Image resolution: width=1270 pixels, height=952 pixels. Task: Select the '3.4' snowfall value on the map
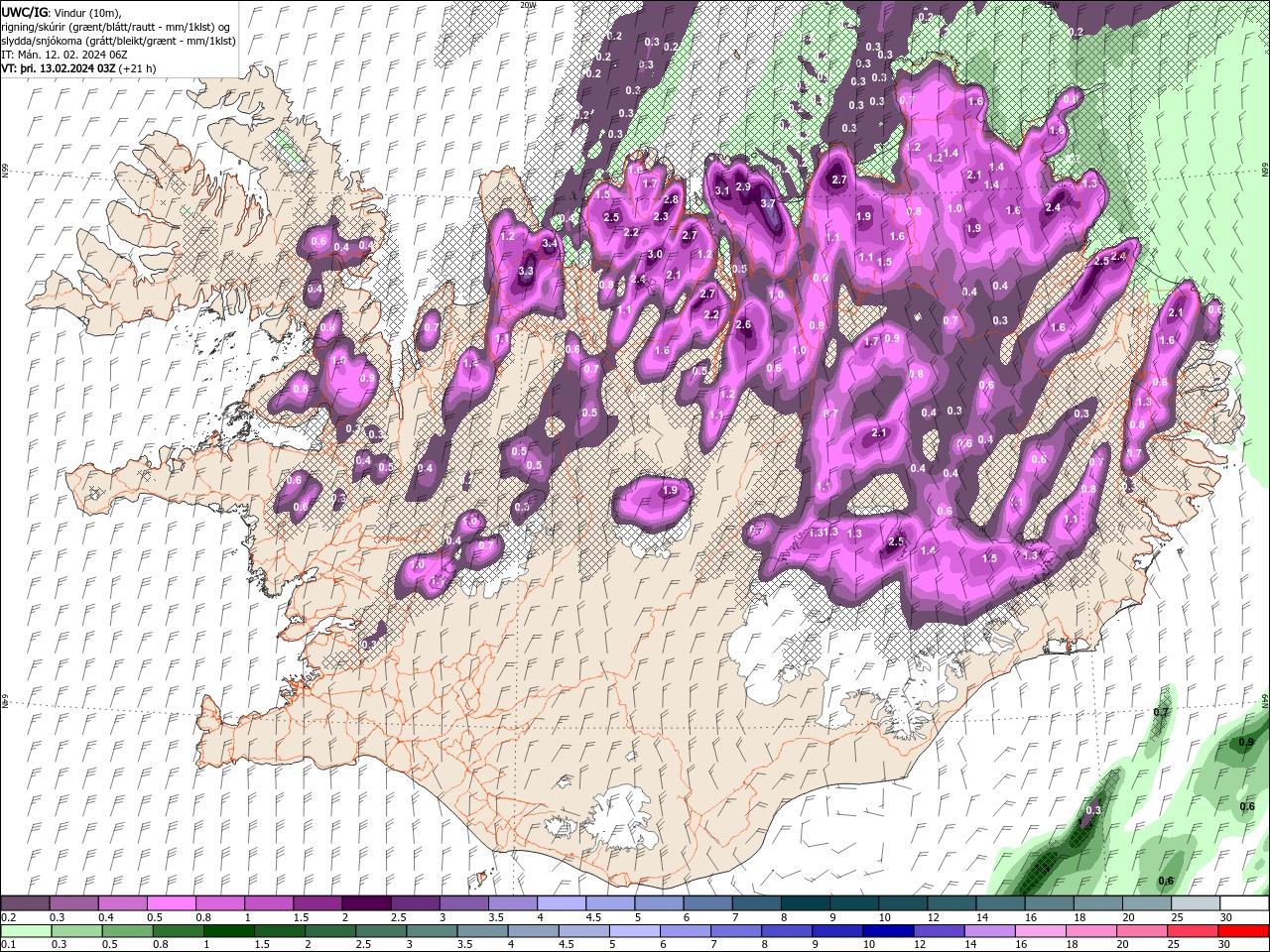pos(549,242)
